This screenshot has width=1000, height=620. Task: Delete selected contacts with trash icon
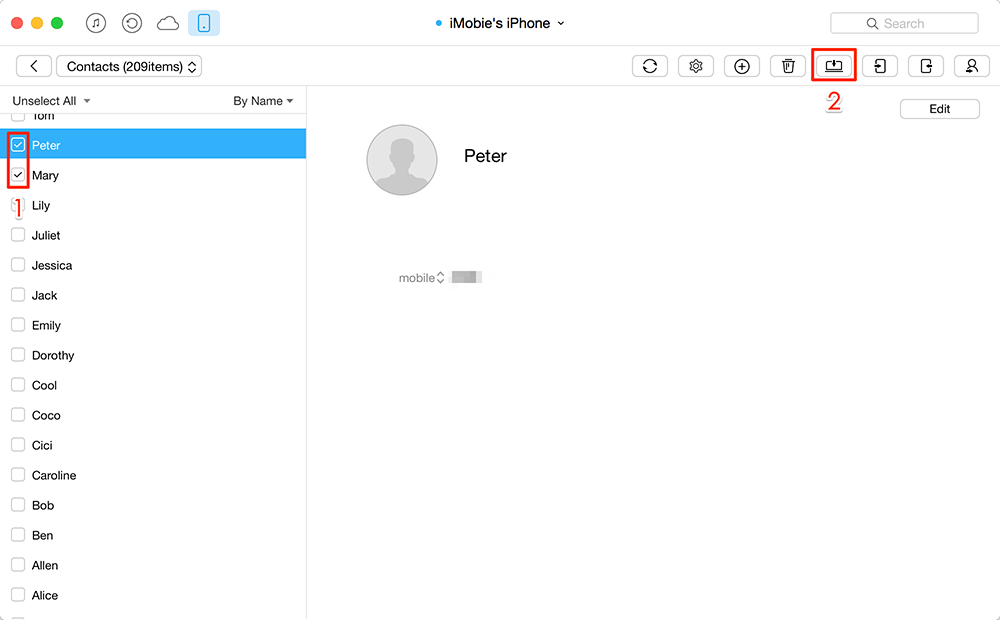coord(788,66)
